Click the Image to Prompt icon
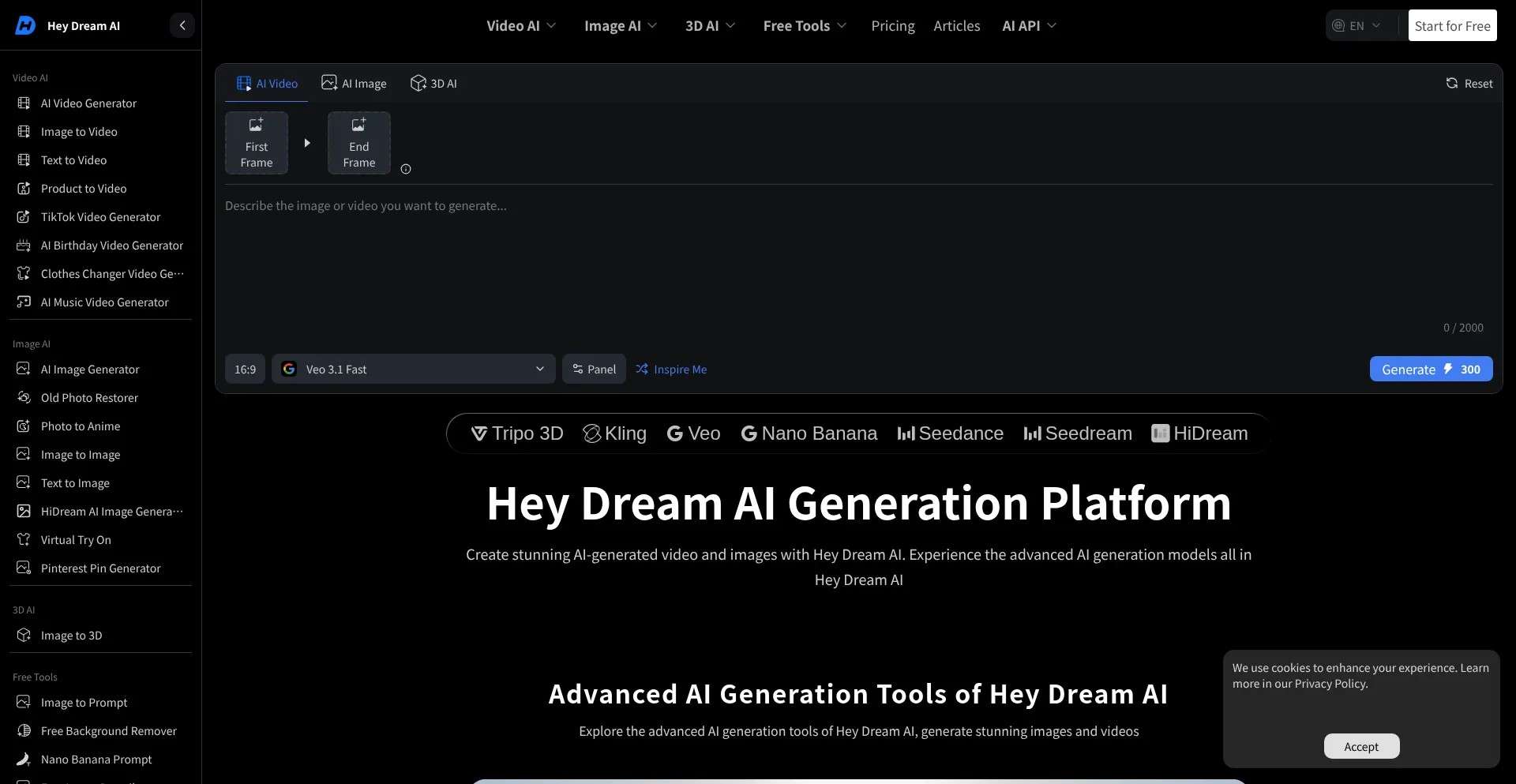1516x784 pixels. [24, 703]
